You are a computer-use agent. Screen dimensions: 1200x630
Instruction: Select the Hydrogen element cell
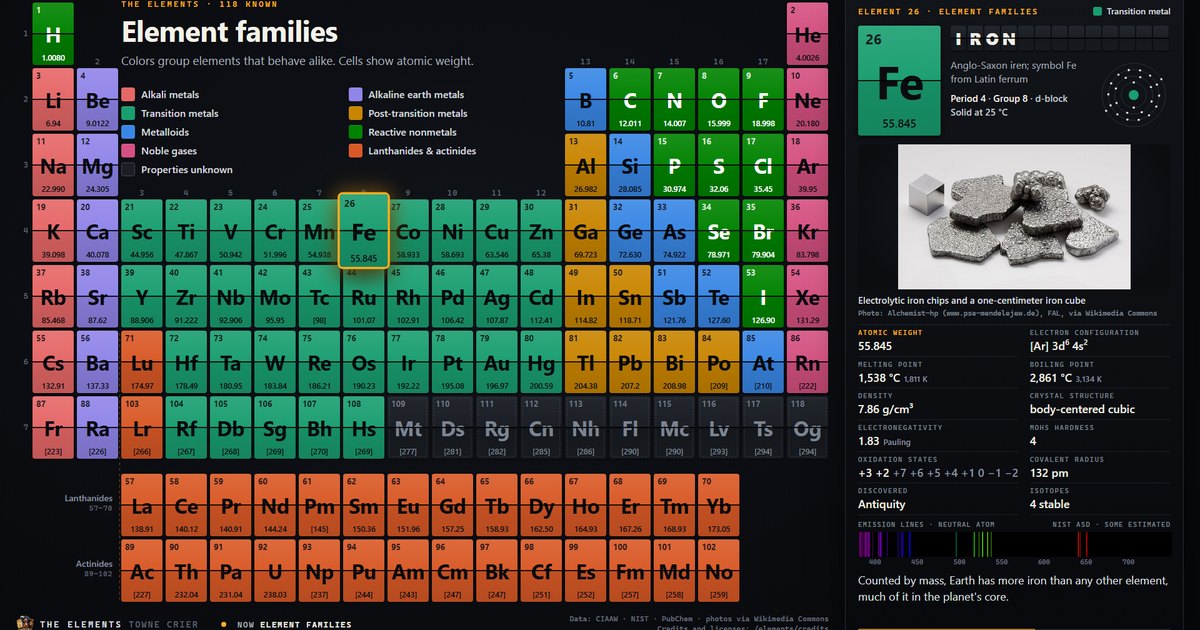53,35
